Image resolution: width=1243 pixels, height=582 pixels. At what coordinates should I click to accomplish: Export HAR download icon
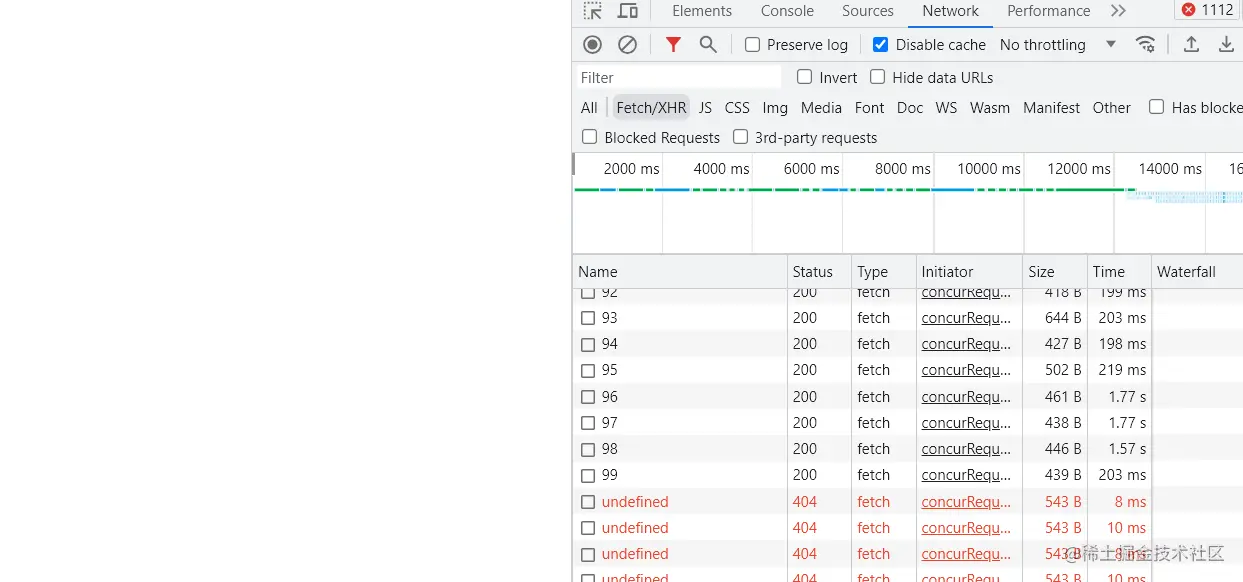pos(1226,44)
